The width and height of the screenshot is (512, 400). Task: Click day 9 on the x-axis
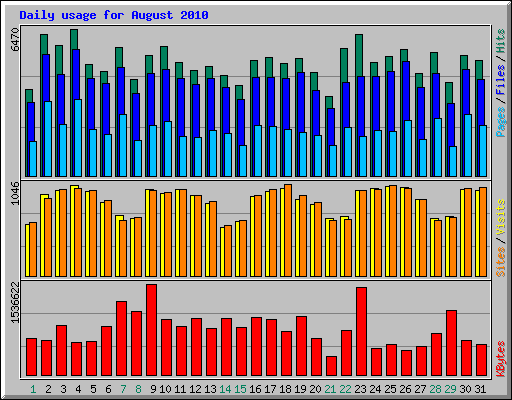[153, 389]
